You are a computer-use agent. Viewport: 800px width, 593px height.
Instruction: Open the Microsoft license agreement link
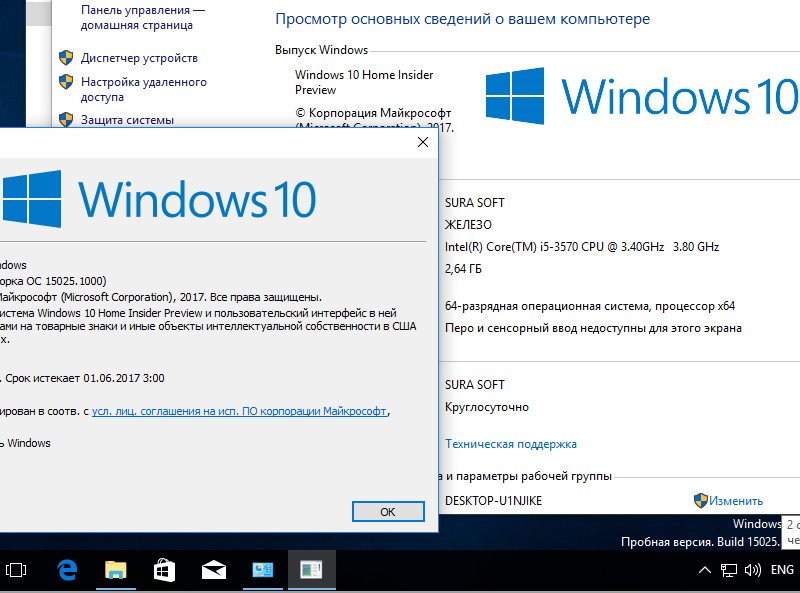click(x=239, y=411)
